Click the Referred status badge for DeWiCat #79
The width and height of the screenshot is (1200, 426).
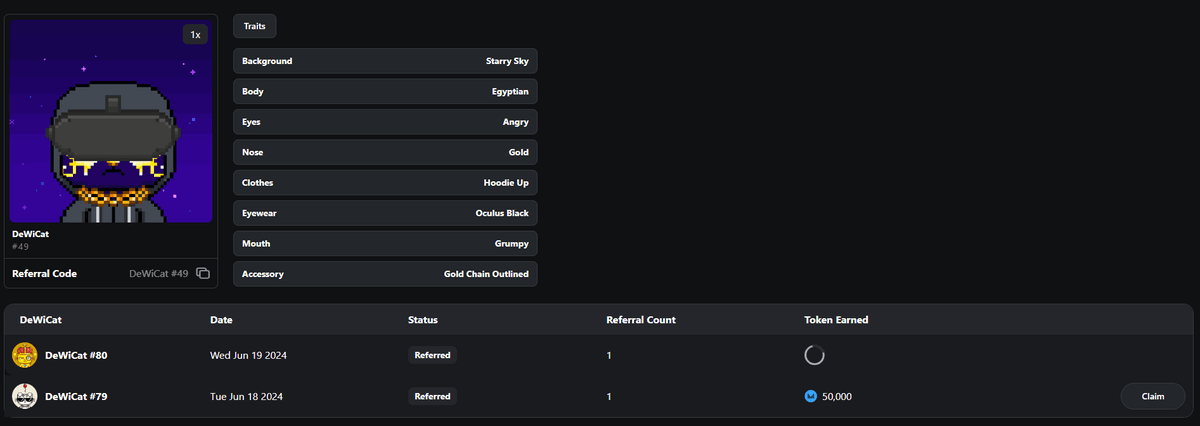[432, 397]
